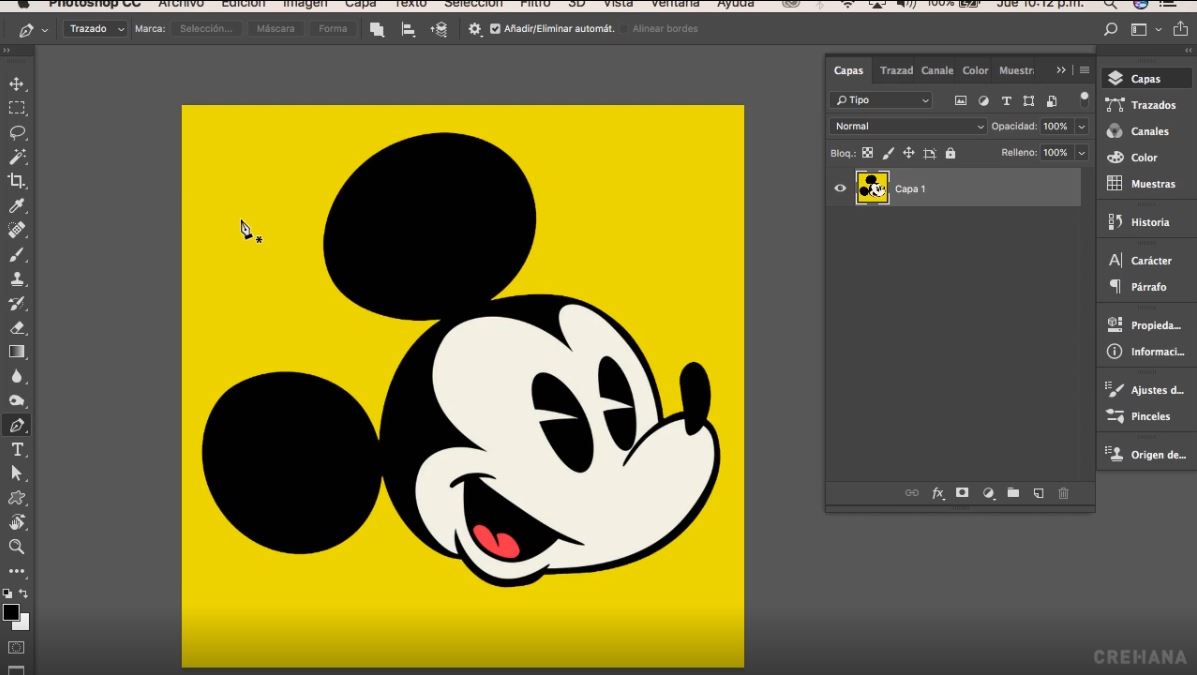The width and height of the screenshot is (1197, 675).
Task: Hide Capa 1 with eye icon
Action: (x=840, y=189)
